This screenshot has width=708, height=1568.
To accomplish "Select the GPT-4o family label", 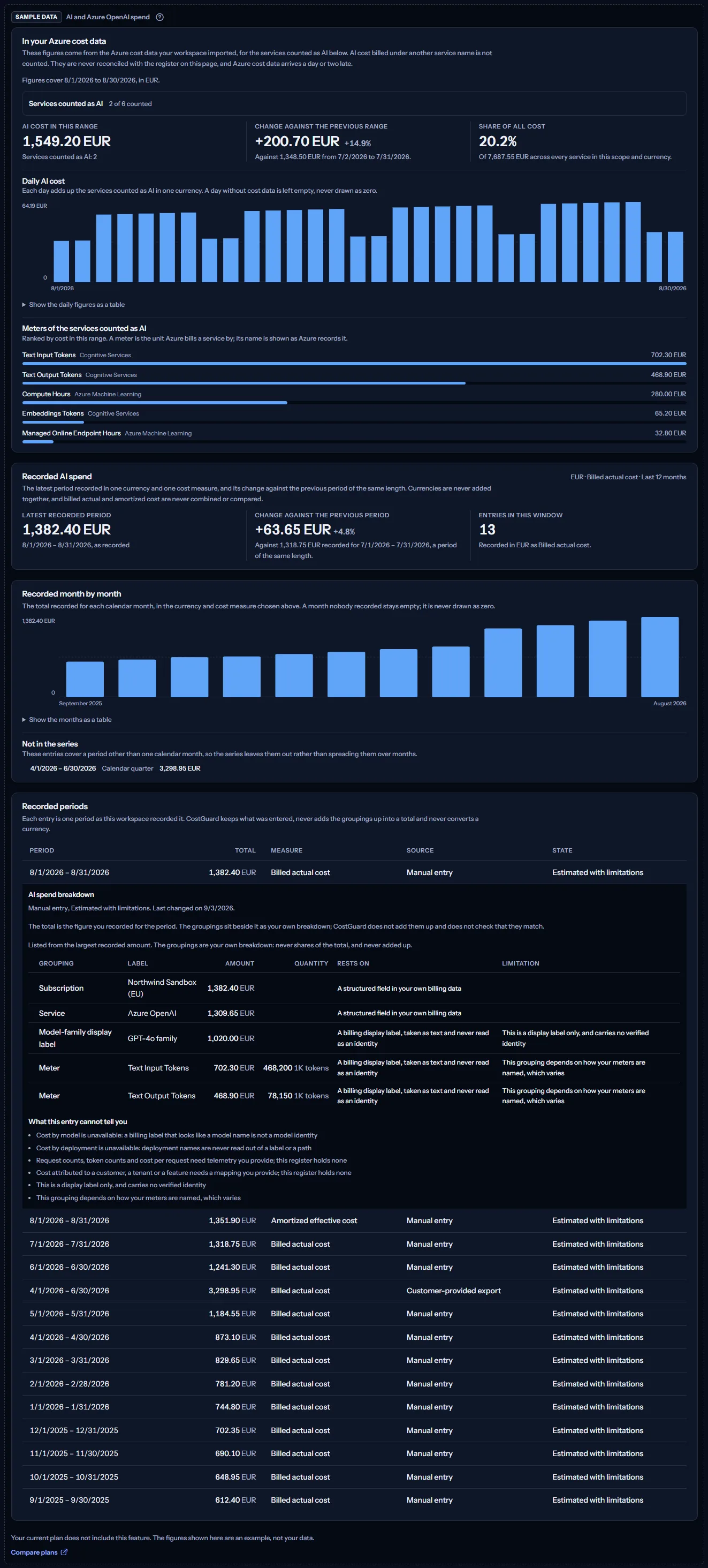I will pyautogui.click(x=152, y=1038).
